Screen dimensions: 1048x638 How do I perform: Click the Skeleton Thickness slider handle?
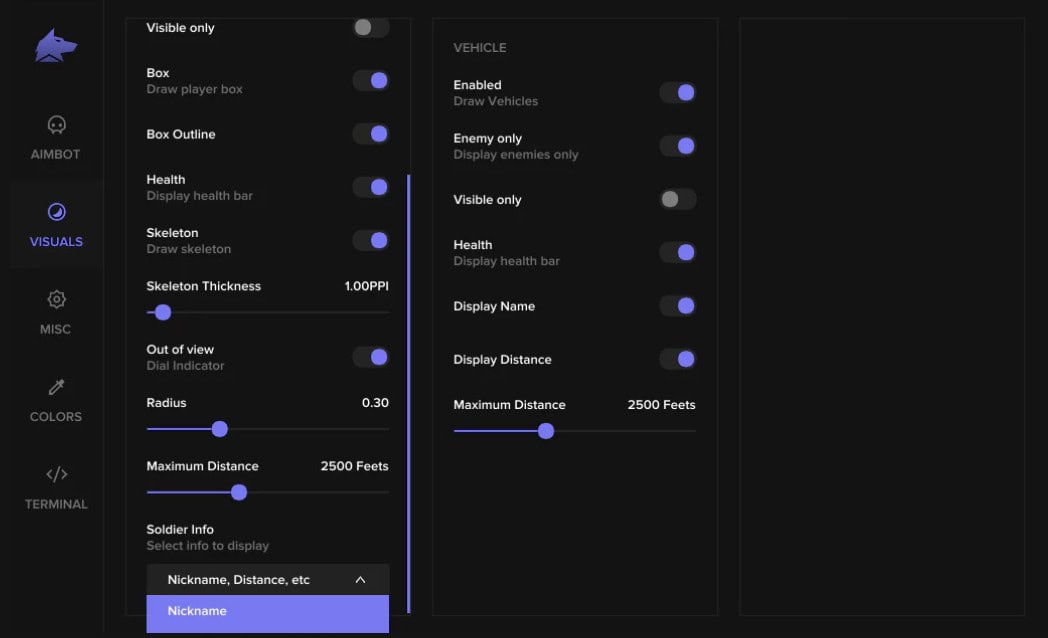[x=163, y=313]
